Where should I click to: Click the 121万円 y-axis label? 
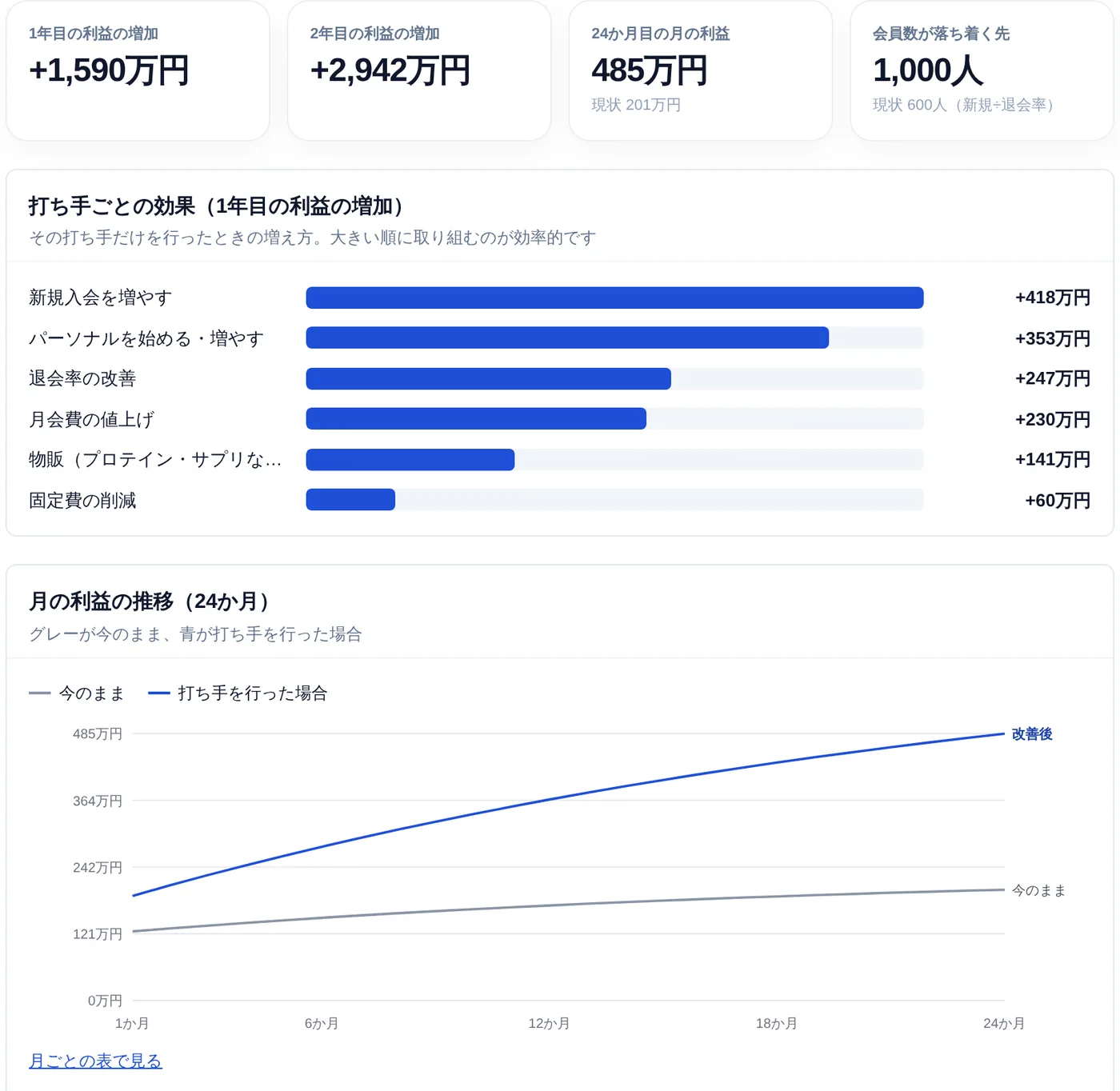98,933
